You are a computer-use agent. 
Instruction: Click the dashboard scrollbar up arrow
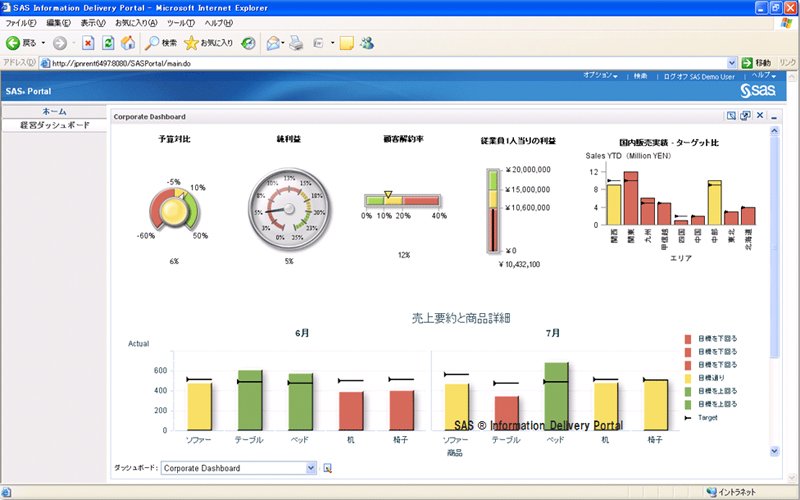(x=774, y=131)
